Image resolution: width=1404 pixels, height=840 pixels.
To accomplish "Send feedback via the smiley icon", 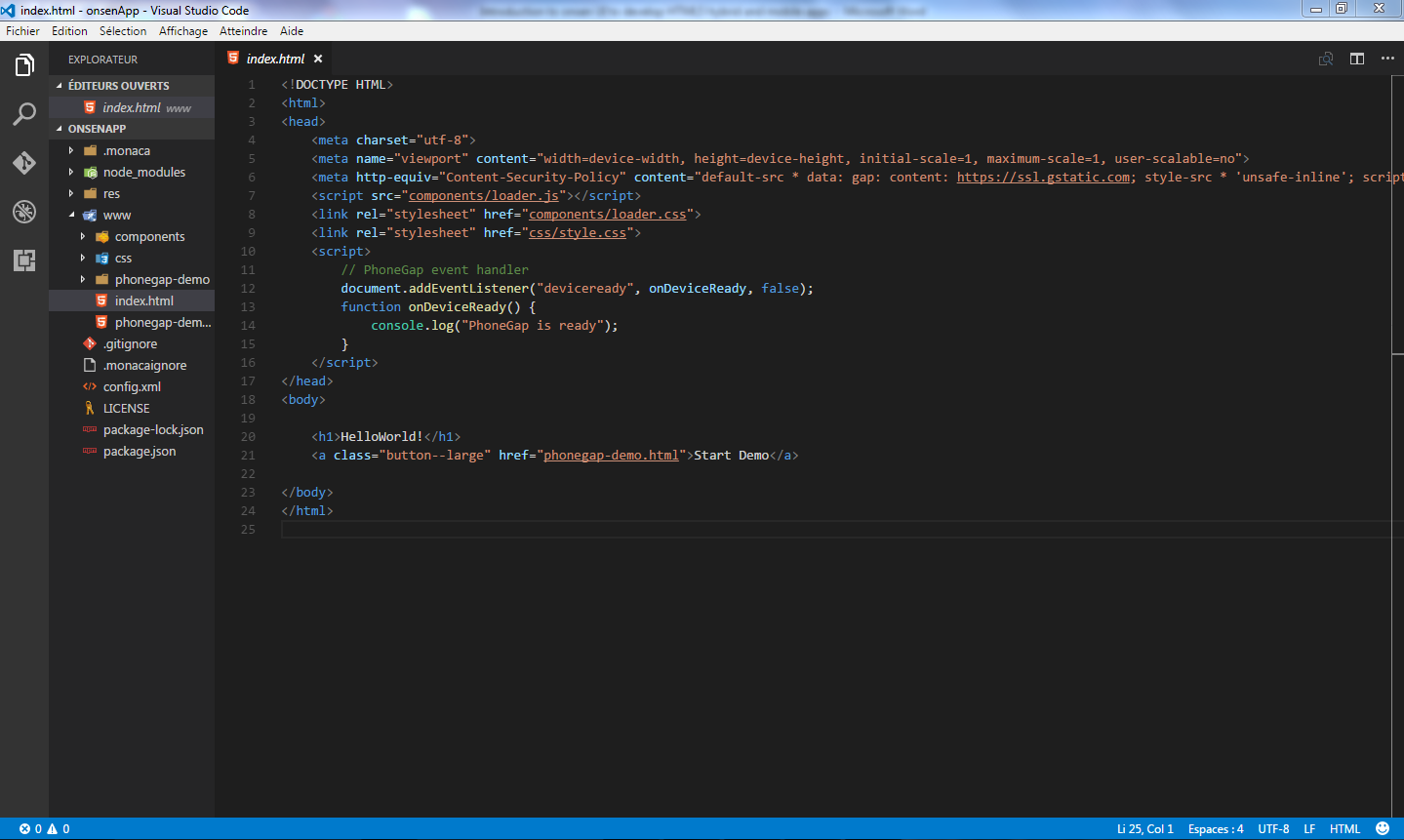I will pyautogui.click(x=1382, y=828).
